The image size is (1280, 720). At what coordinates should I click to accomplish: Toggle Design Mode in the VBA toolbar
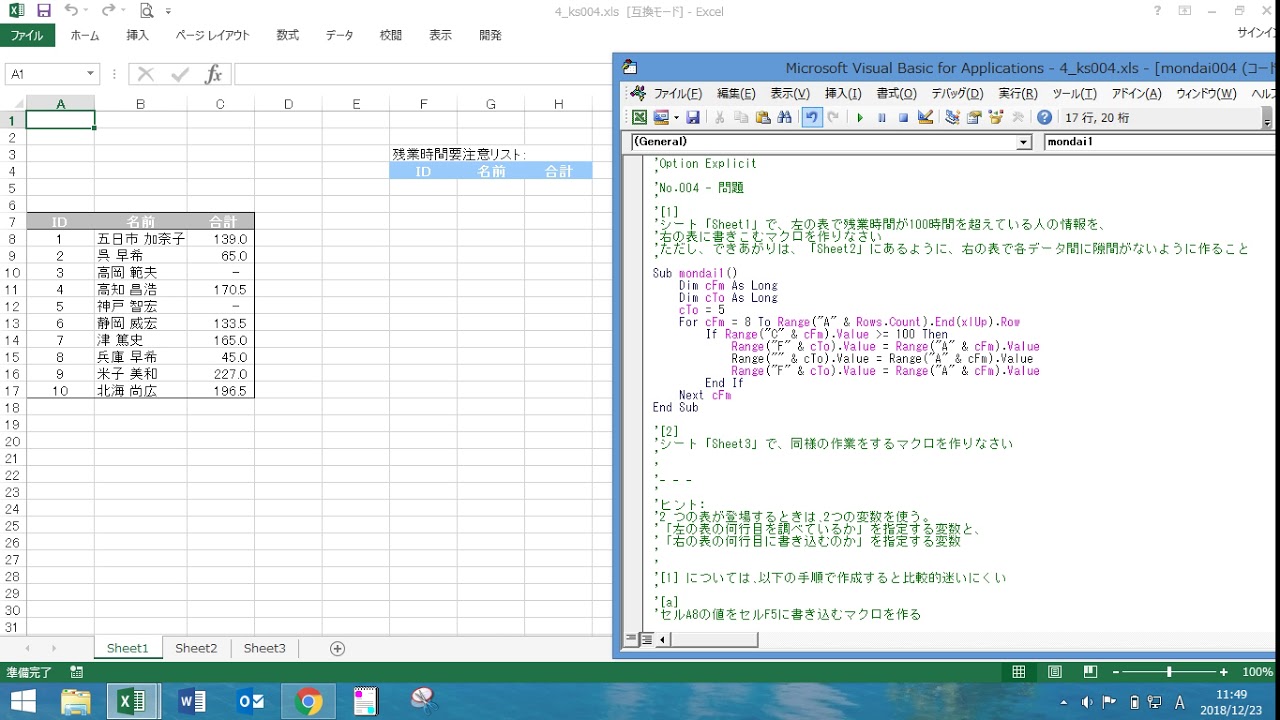pyautogui.click(x=925, y=118)
